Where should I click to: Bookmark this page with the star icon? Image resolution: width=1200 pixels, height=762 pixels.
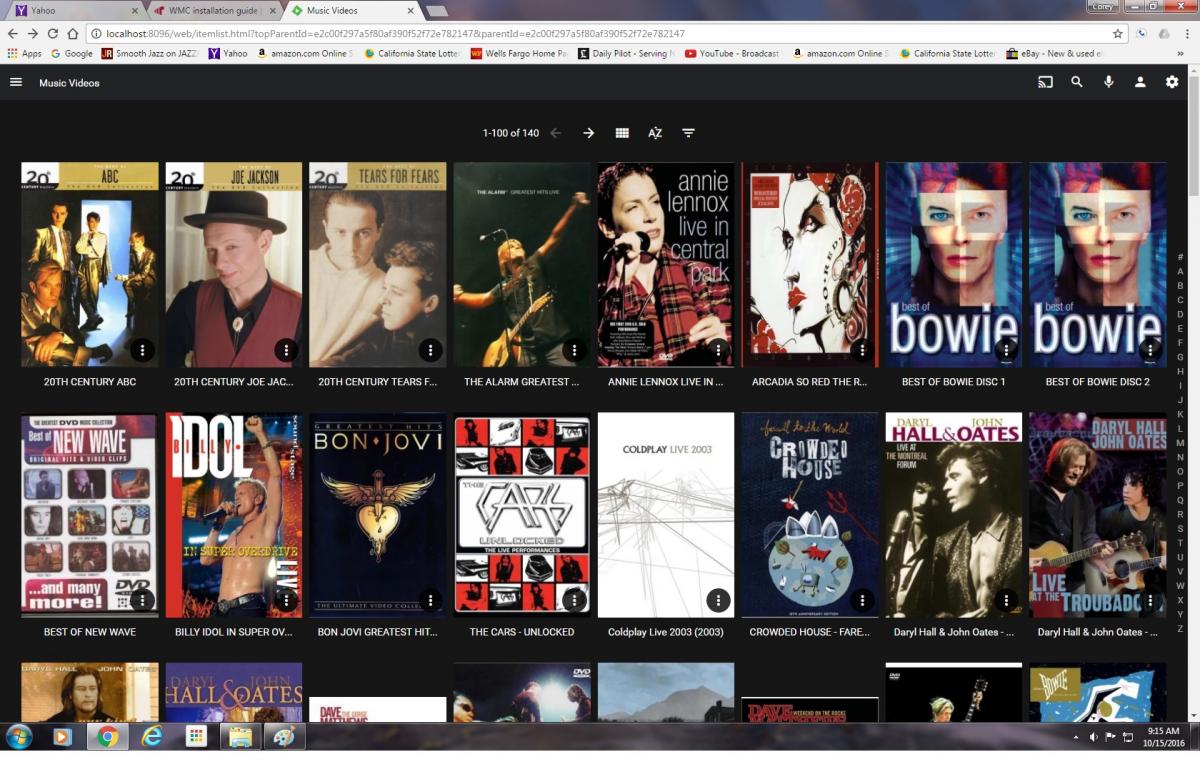point(1118,33)
